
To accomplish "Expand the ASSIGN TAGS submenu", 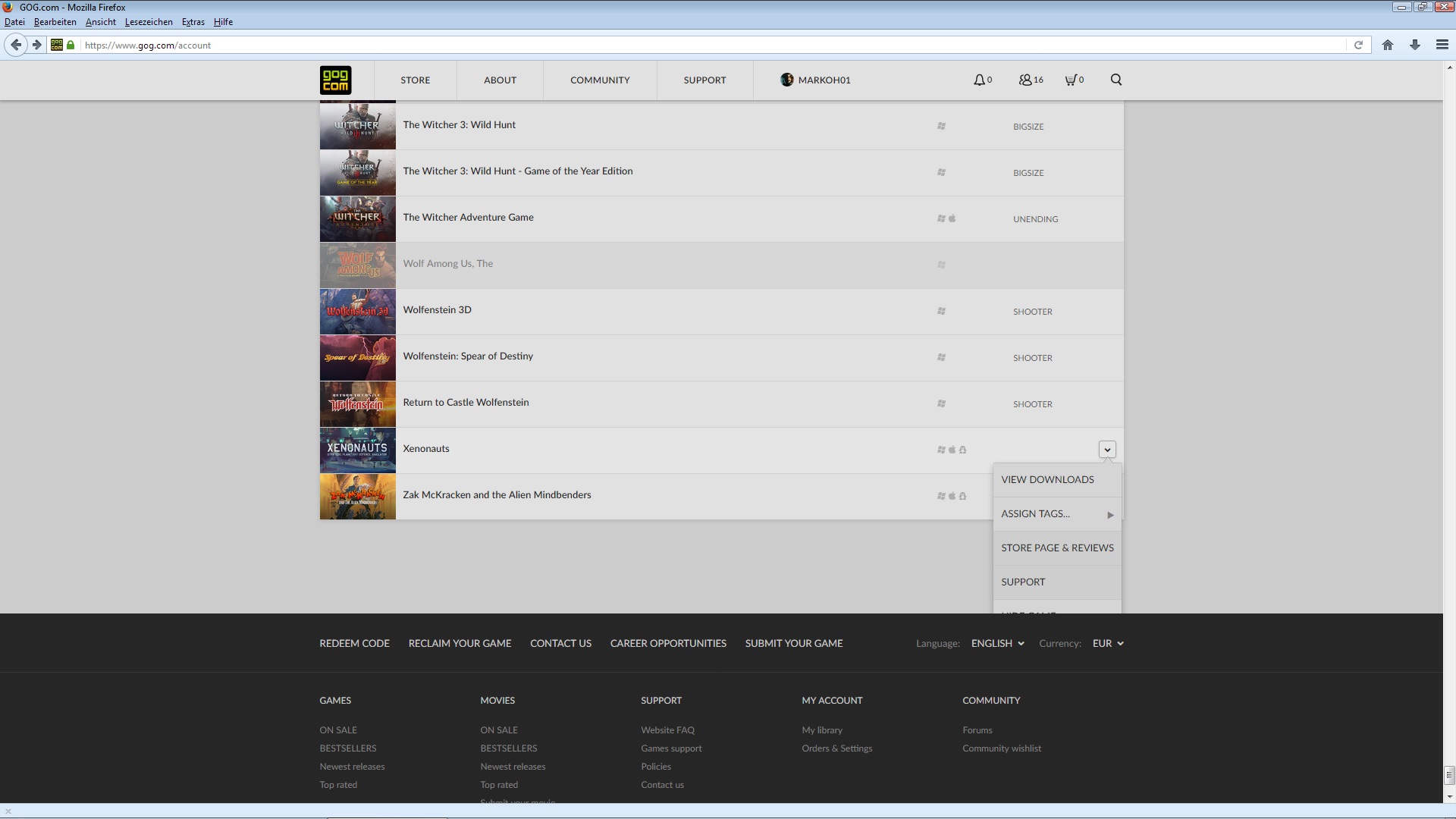I will 1057,514.
